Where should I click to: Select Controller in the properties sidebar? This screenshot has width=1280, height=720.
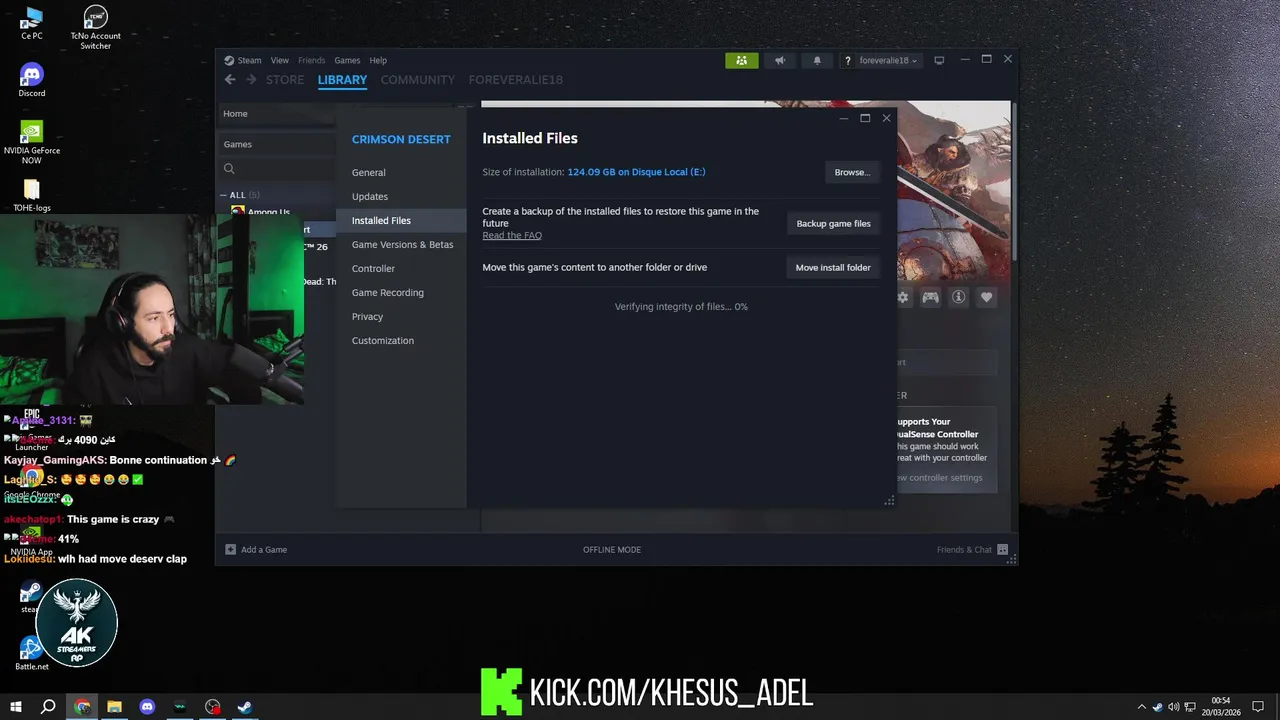[401, 268]
